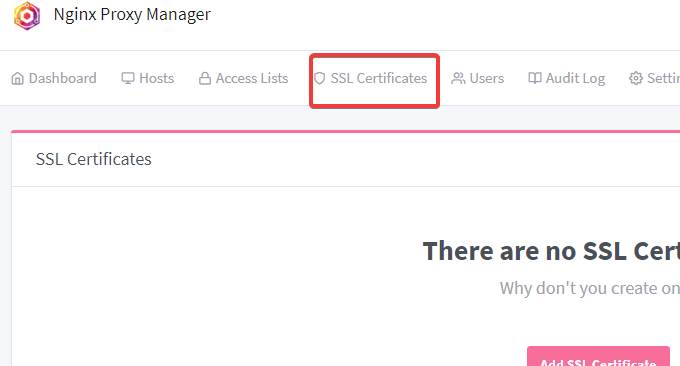This screenshot has width=680, height=366.
Task: Click the book icon beside Audit Log
Action: pos(535,78)
